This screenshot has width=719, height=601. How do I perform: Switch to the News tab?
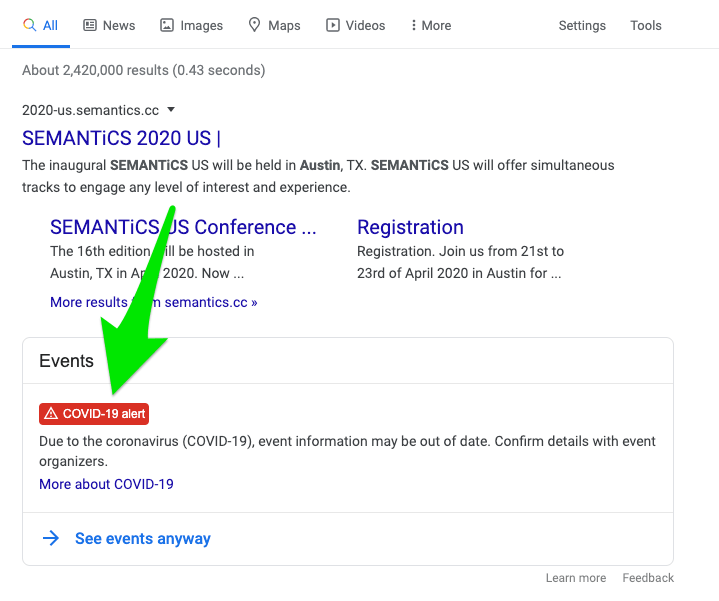pyautogui.click(x=109, y=25)
